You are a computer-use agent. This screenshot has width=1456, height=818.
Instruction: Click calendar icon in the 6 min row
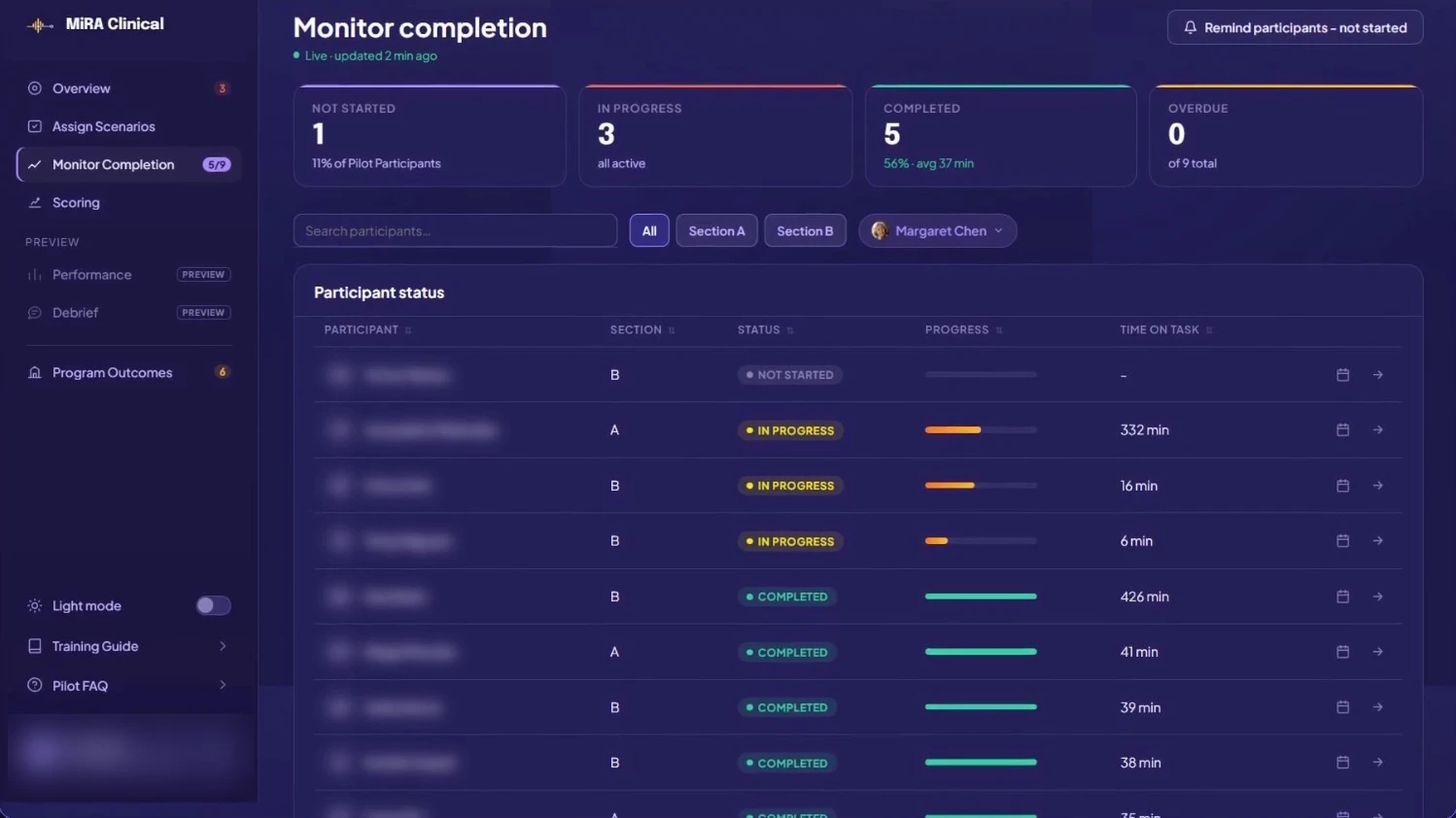[x=1342, y=540]
